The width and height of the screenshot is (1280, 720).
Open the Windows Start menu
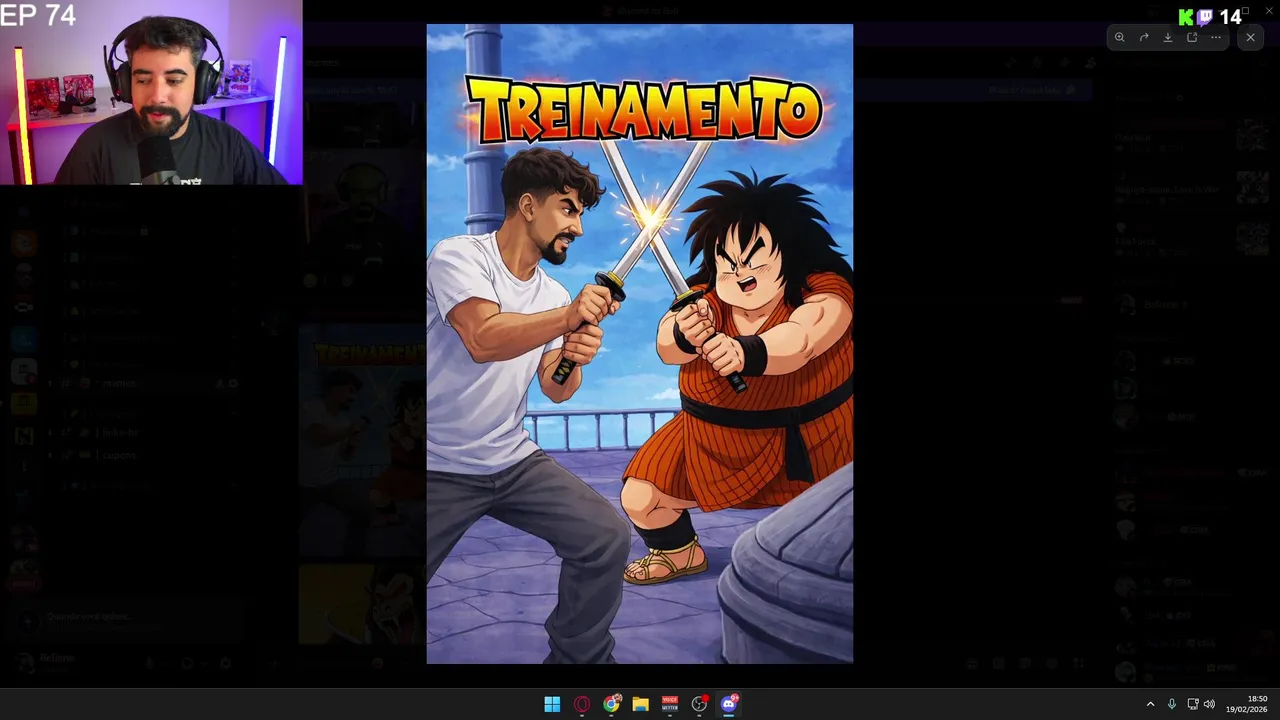point(552,704)
